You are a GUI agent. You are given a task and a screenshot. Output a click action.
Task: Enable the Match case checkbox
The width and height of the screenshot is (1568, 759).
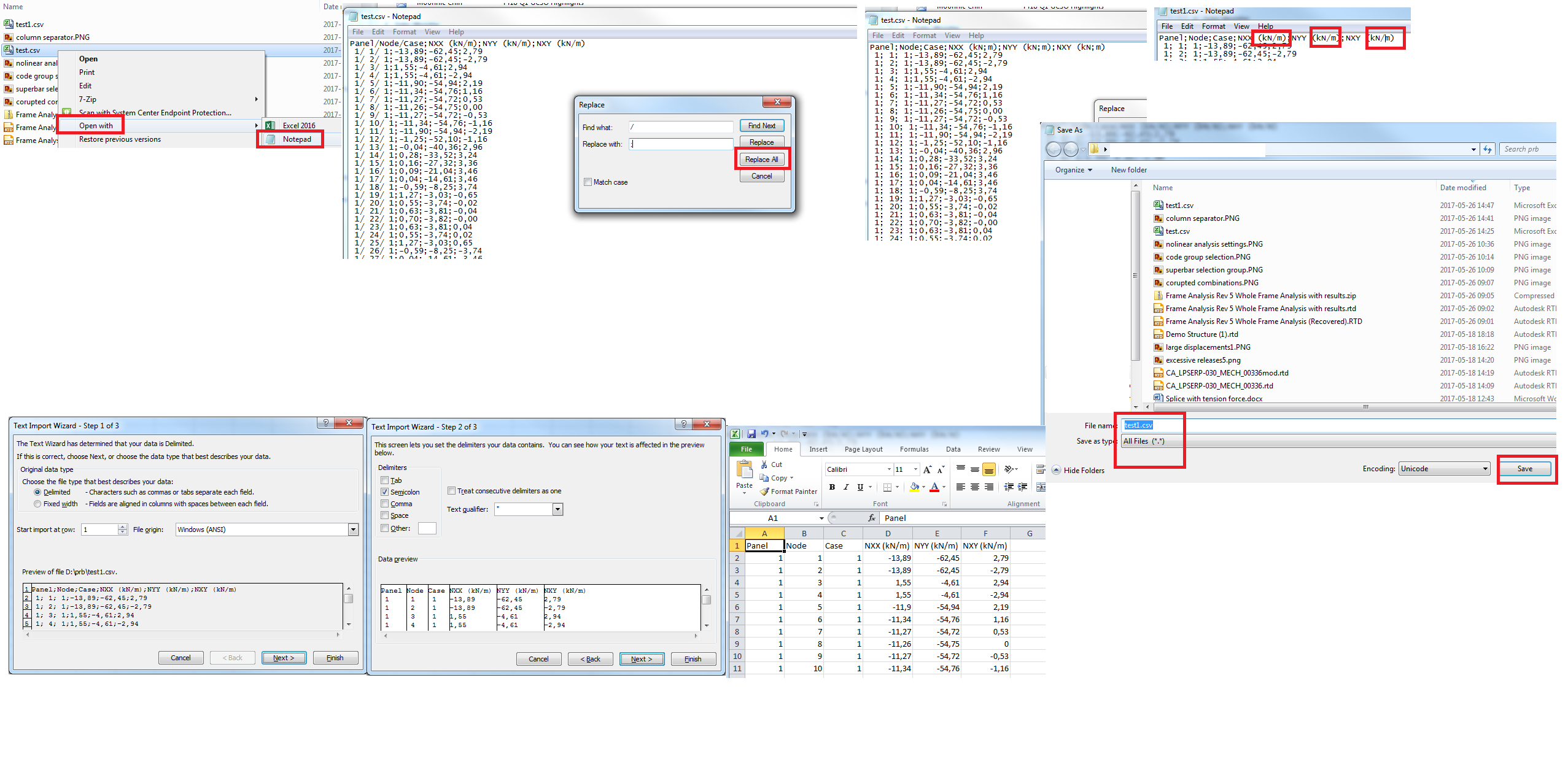point(588,182)
